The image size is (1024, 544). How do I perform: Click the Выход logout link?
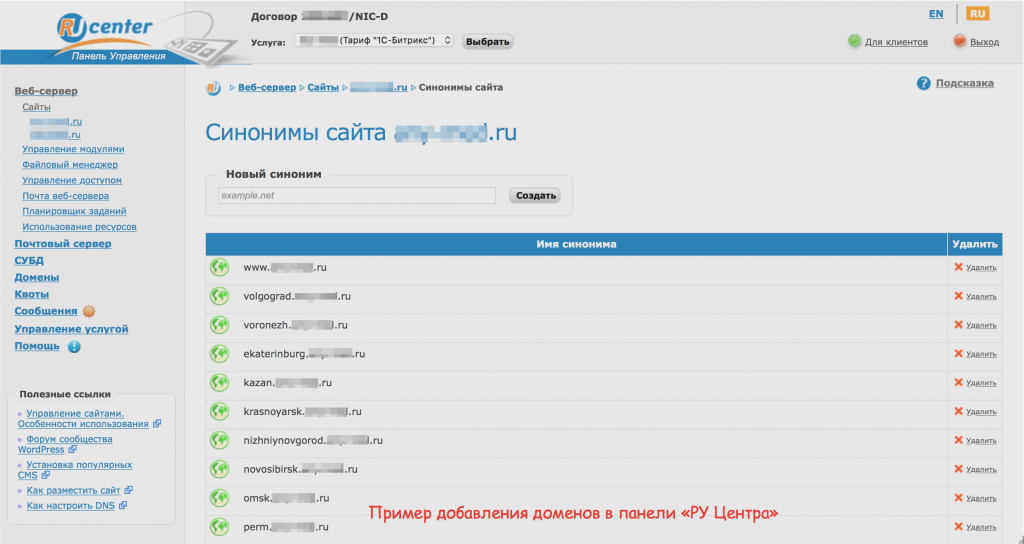[984, 42]
